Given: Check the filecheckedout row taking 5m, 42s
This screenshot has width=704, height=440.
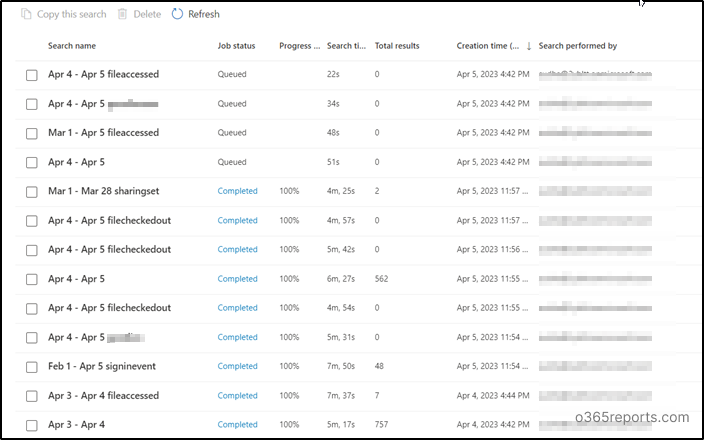Looking at the screenshot, I should (x=31, y=250).
